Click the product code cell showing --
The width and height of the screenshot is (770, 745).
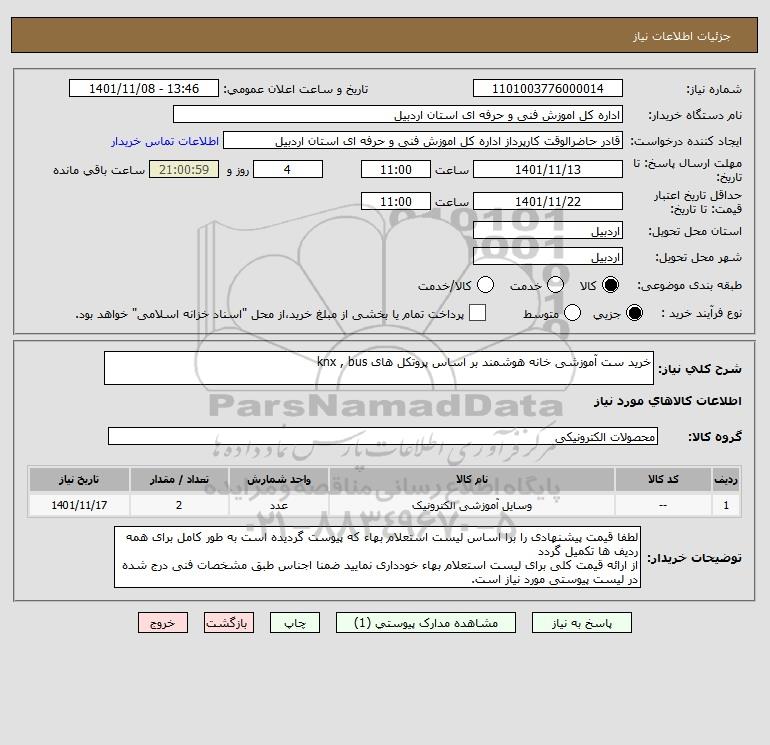coord(663,505)
